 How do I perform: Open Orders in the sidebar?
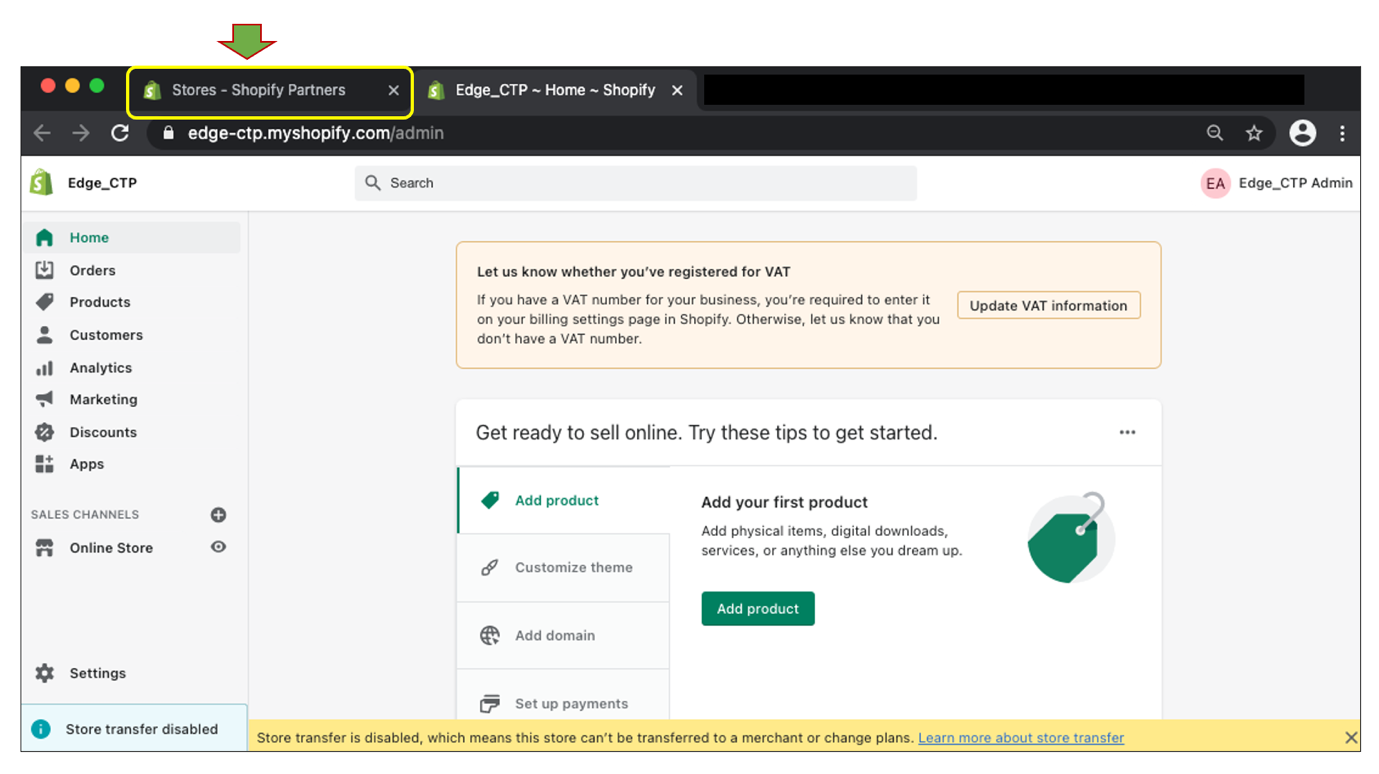[x=92, y=270]
